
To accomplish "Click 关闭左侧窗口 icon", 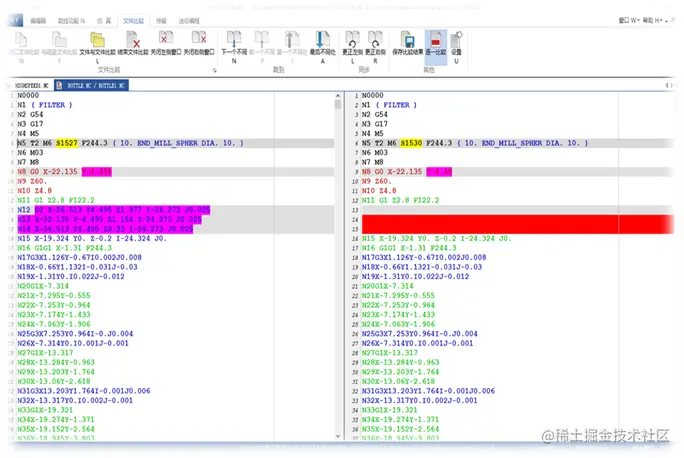I will pos(166,39).
